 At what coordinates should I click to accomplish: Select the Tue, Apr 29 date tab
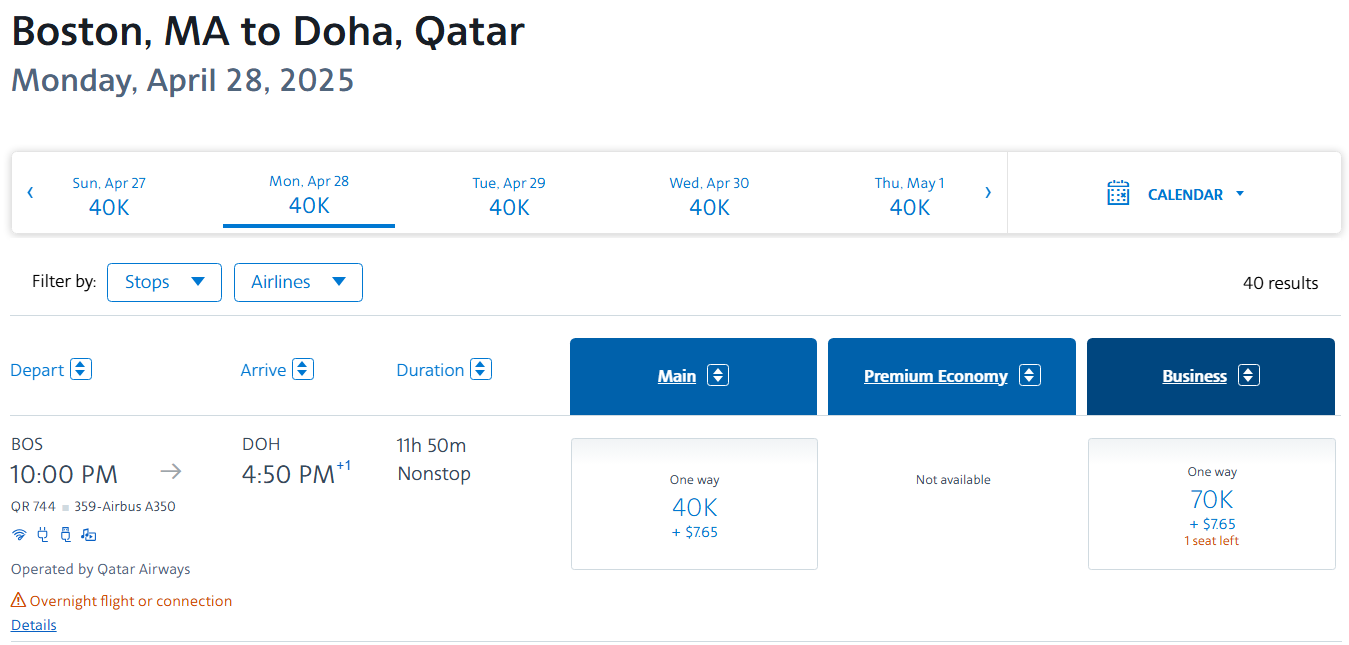(x=509, y=196)
